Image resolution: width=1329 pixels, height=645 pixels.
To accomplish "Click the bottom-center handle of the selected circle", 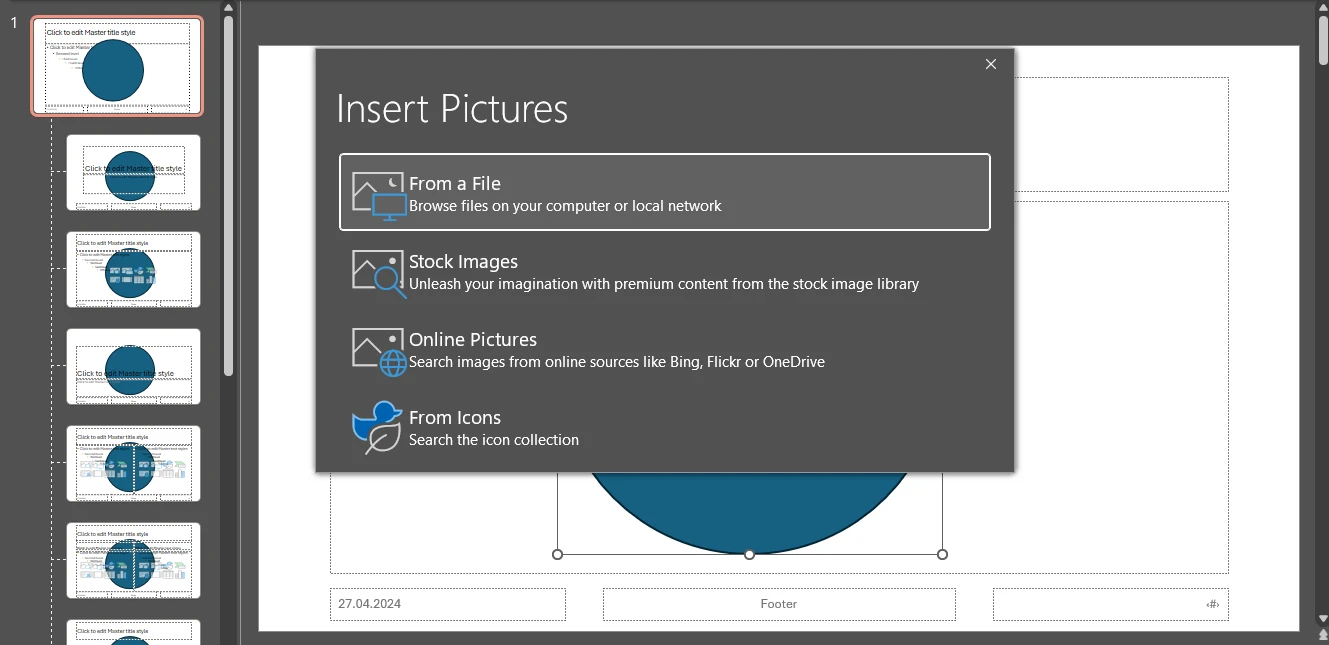I will click(749, 554).
